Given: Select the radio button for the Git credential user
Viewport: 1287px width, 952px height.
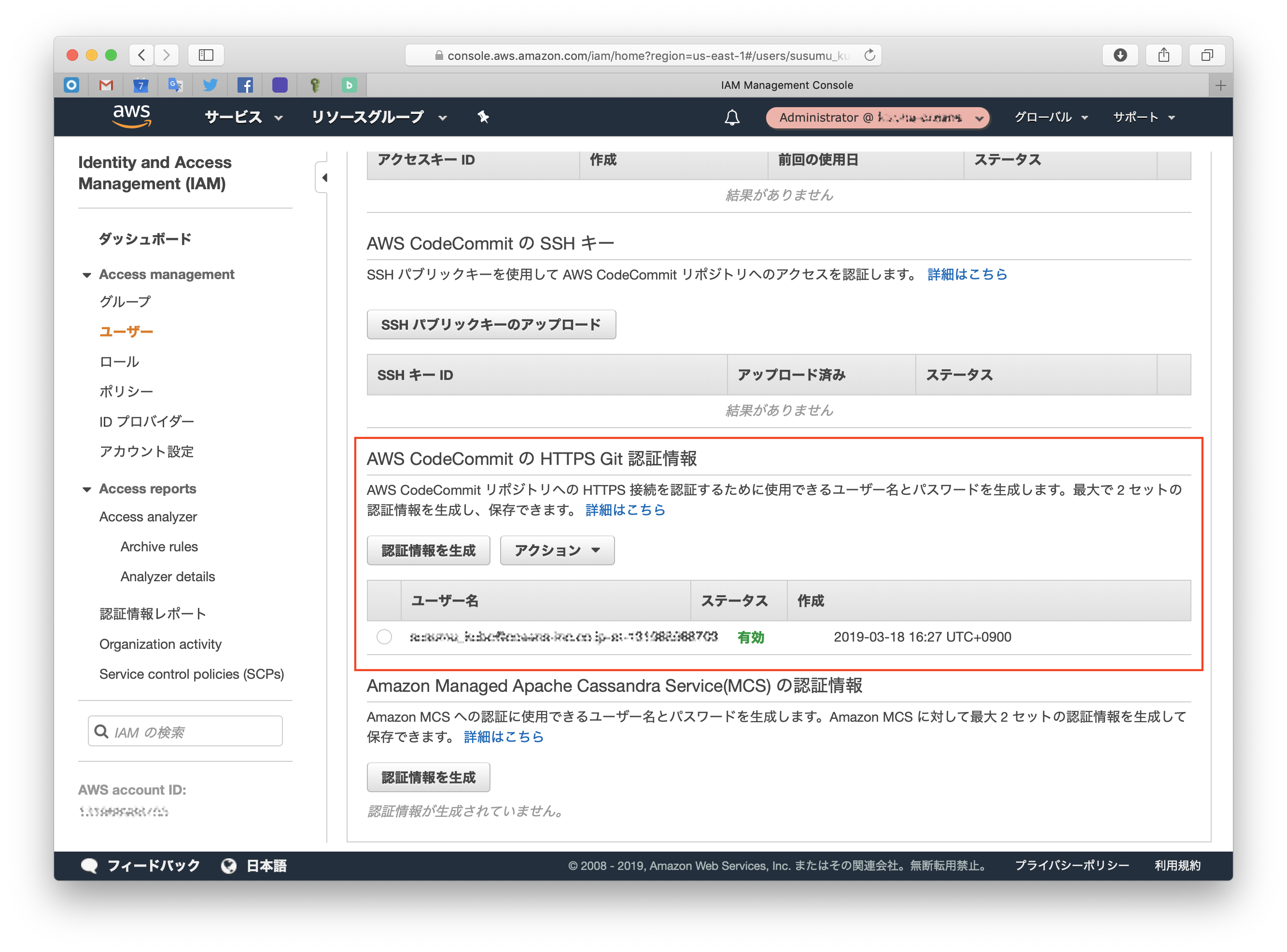Looking at the screenshot, I should tap(384, 637).
